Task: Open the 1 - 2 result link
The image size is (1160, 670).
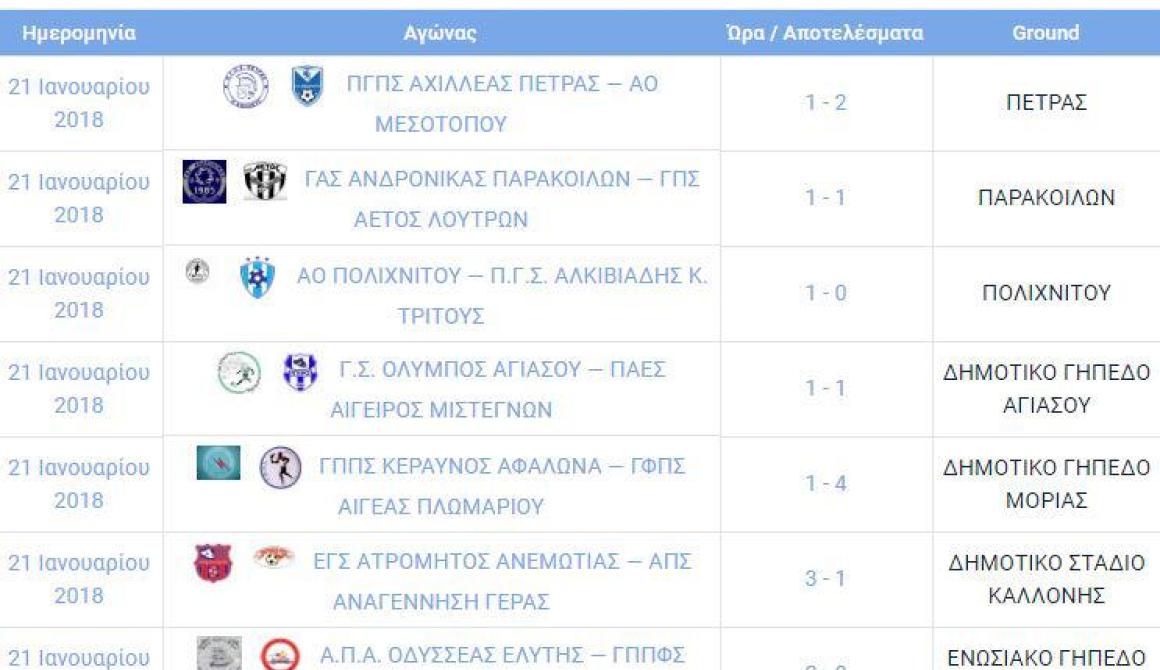Action: pos(825,102)
